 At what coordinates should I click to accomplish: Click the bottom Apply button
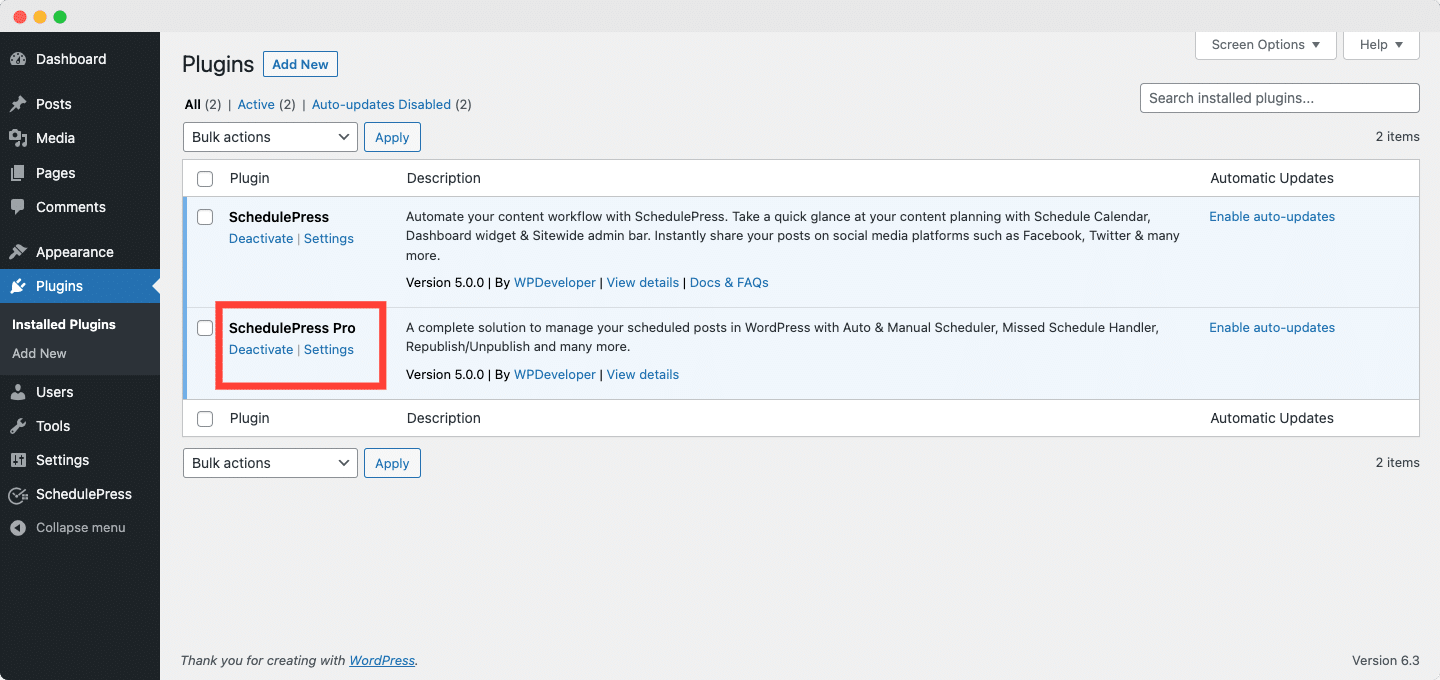[392, 463]
